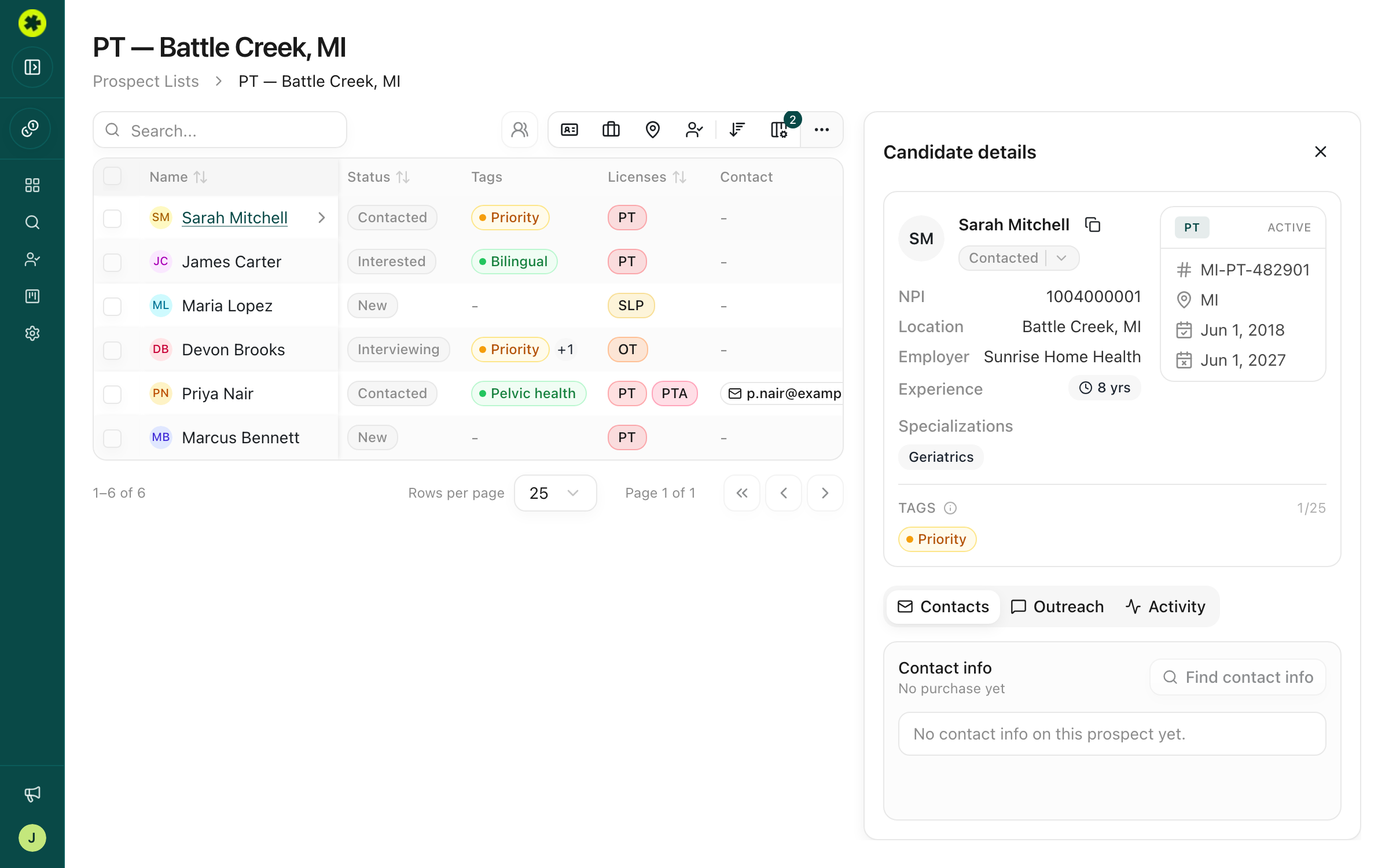Expand Sarah Mitchell row chevron
The width and height of the screenshot is (1389, 868).
click(x=322, y=218)
